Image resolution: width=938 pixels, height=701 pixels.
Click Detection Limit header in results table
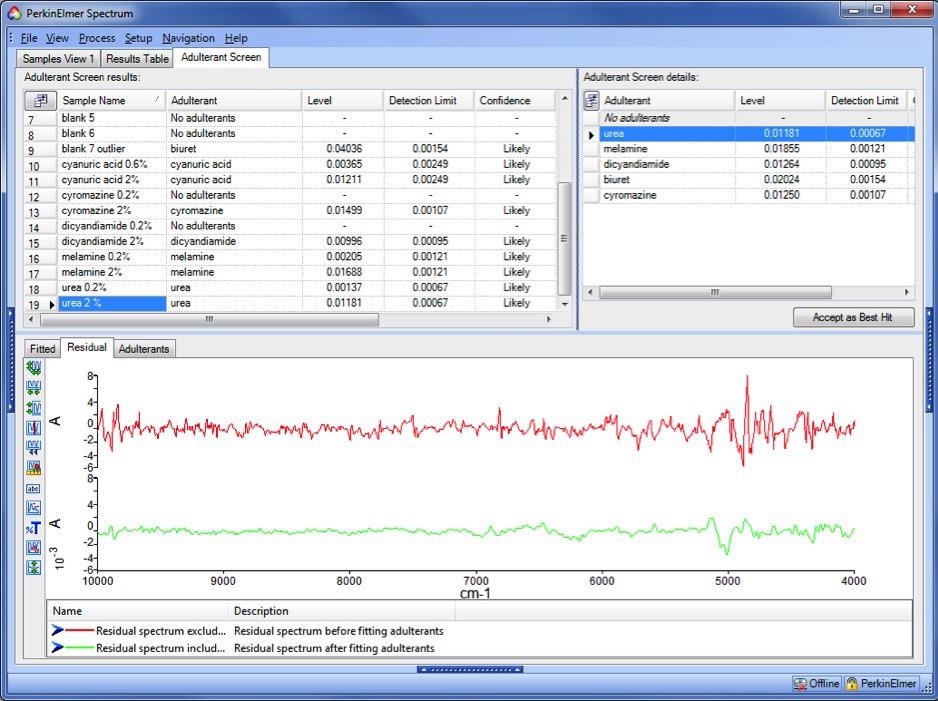[429, 100]
